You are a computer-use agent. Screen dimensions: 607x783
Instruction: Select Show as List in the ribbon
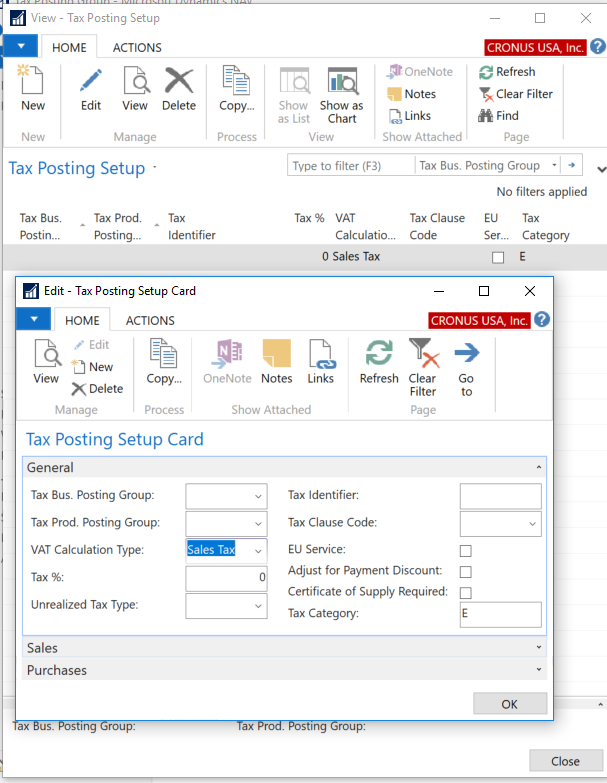click(294, 95)
